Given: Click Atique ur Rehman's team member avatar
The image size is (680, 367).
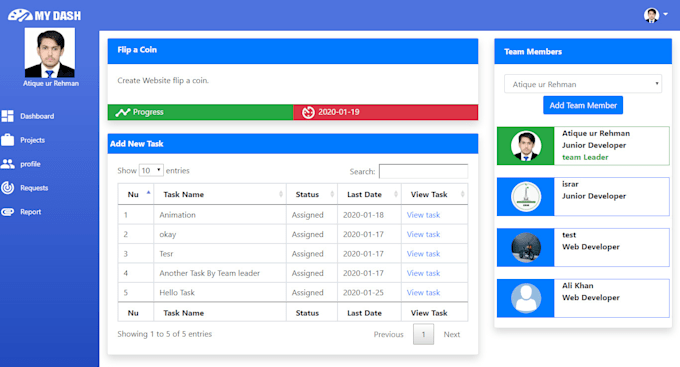Looking at the screenshot, I should (x=526, y=146).
